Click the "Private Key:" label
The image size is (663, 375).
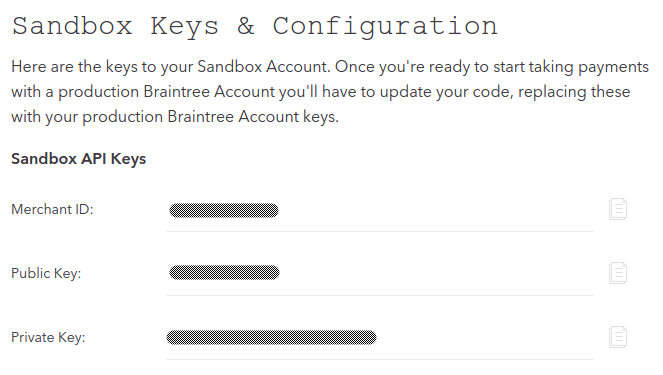pos(48,337)
